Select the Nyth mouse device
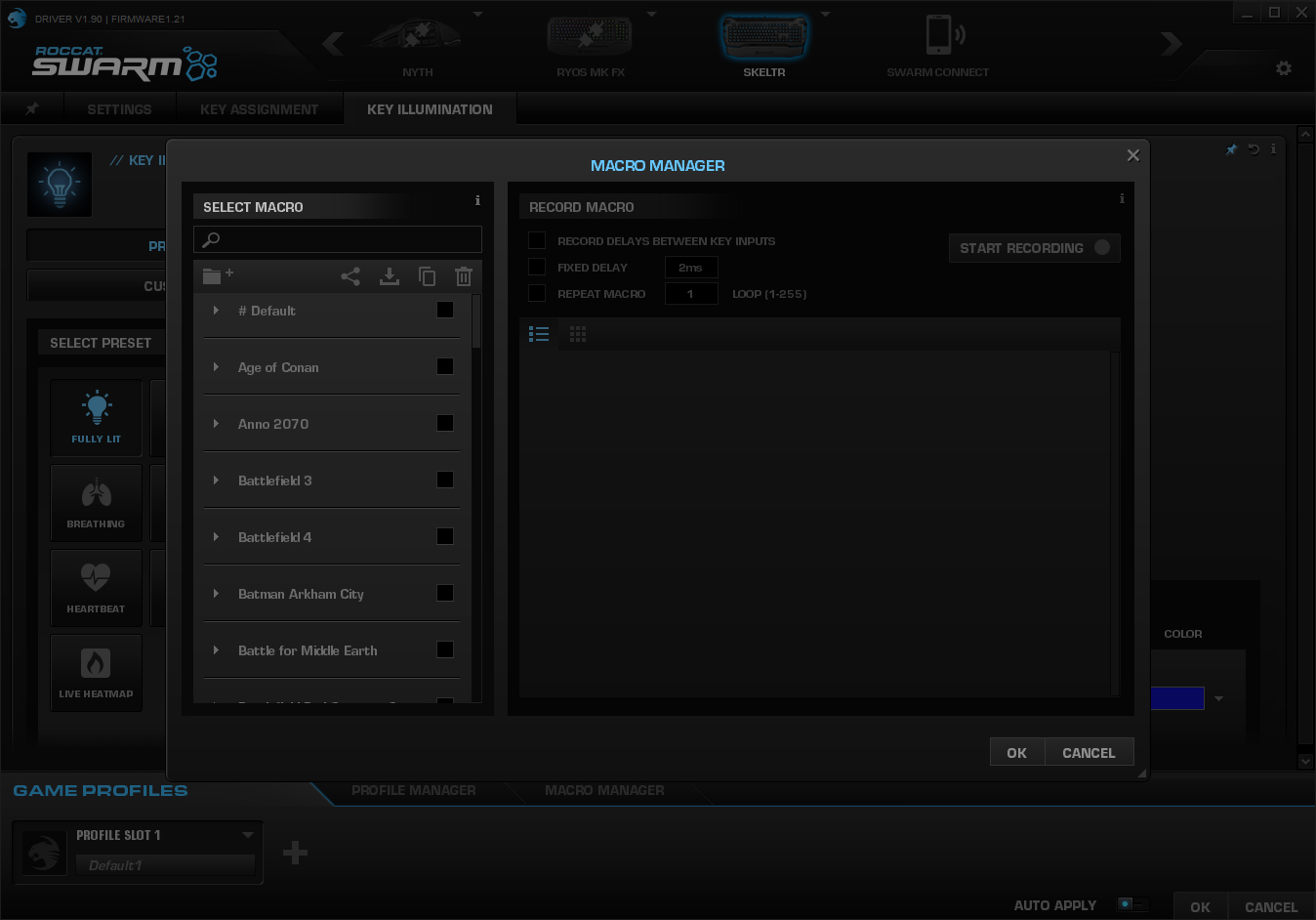This screenshot has width=1316, height=920. (418, 46)
